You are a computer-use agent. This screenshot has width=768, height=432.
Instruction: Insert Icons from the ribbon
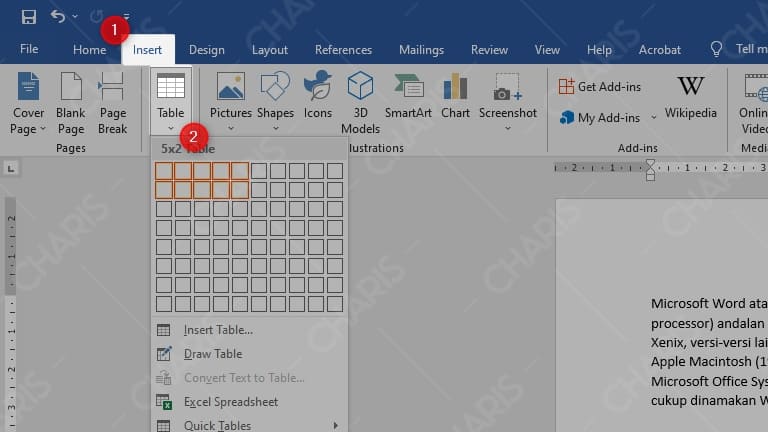[x=317, y=96]
